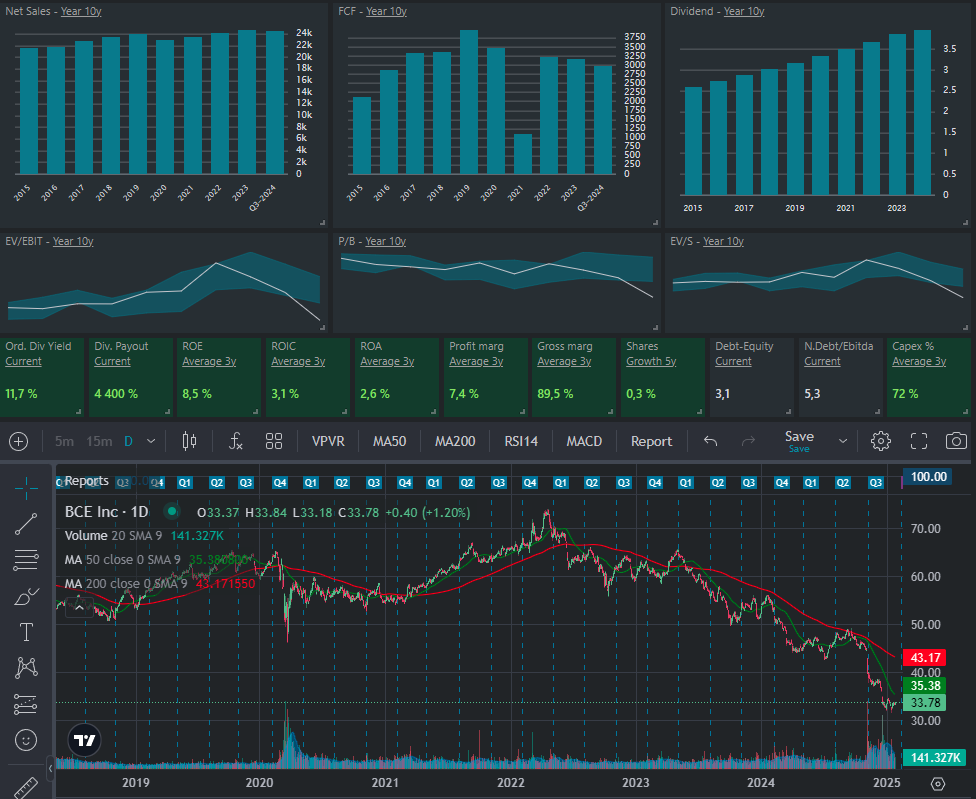Screen dimensions: 976x799
Task: Take a chart snapshot with camera icon
Action: coord(956,441)
